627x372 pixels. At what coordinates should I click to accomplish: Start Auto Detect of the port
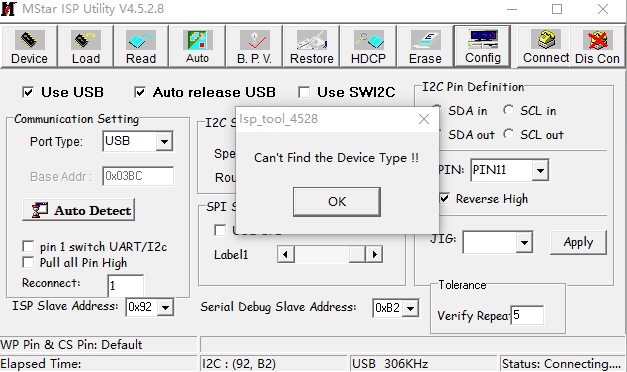point(78,210)
